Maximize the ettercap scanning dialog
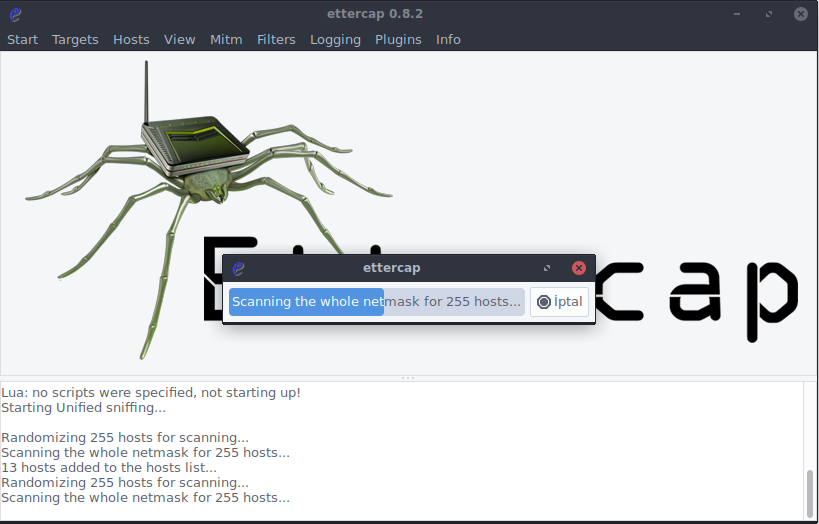The width and height of the screenshot is (819, 524). 547,268
